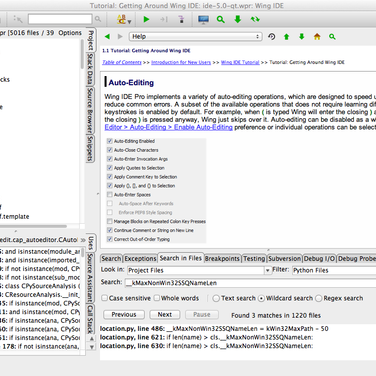Open the Help document selector dropdown
The image size is (376, 376).
tap(196, 36)
